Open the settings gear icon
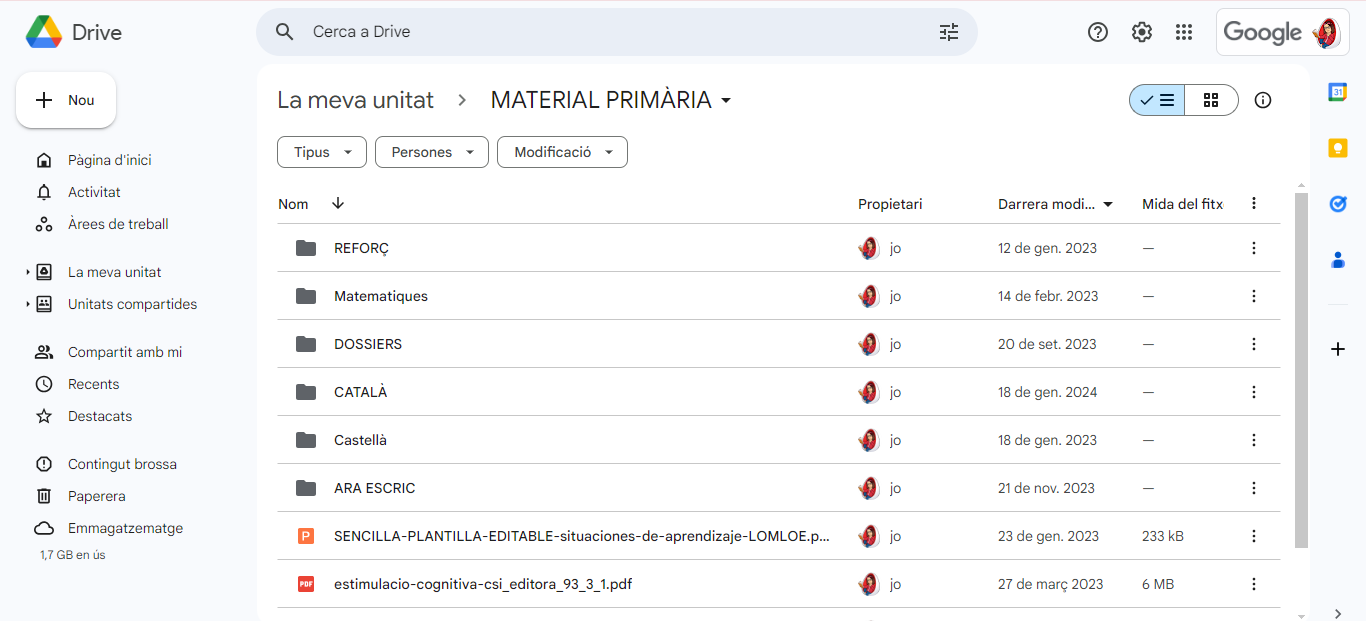The width and height of the screenshot is (1366, 621). tap(1141, 32)
